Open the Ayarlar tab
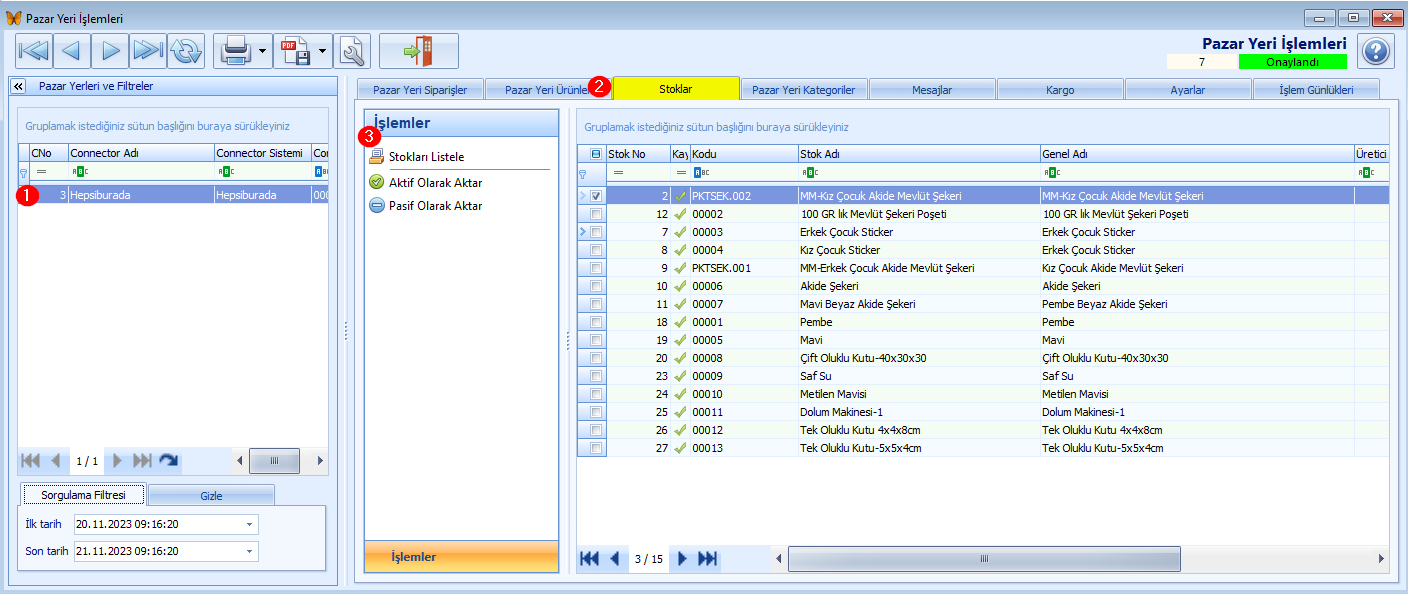This screenshot has height=594, width=1408. (x=1188, y=90)
